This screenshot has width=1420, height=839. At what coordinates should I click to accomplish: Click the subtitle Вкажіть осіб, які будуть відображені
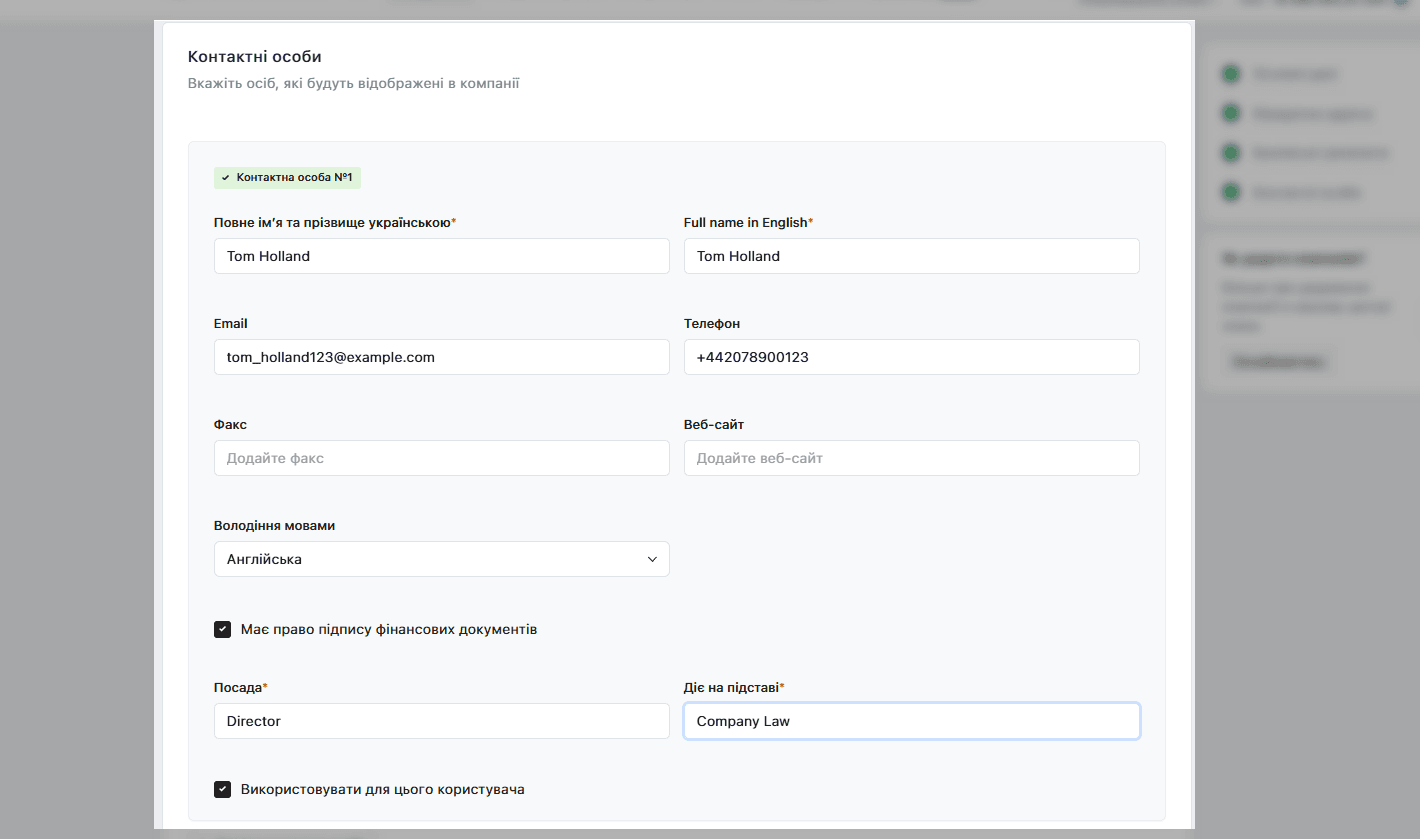[x=353, y=83]
